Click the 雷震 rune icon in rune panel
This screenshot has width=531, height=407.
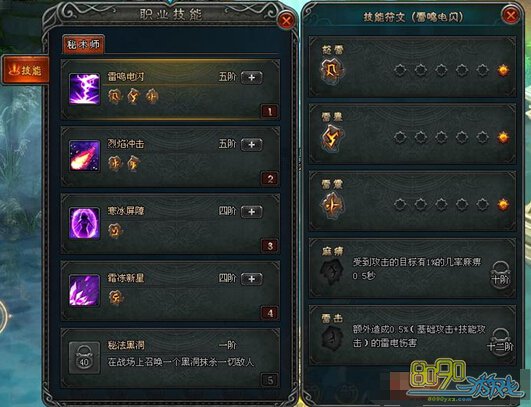coord(332,205)
